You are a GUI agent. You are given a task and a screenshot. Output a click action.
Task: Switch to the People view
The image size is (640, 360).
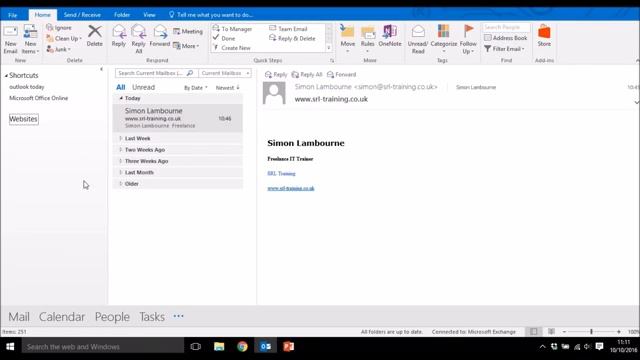click(x=112, y=317)
